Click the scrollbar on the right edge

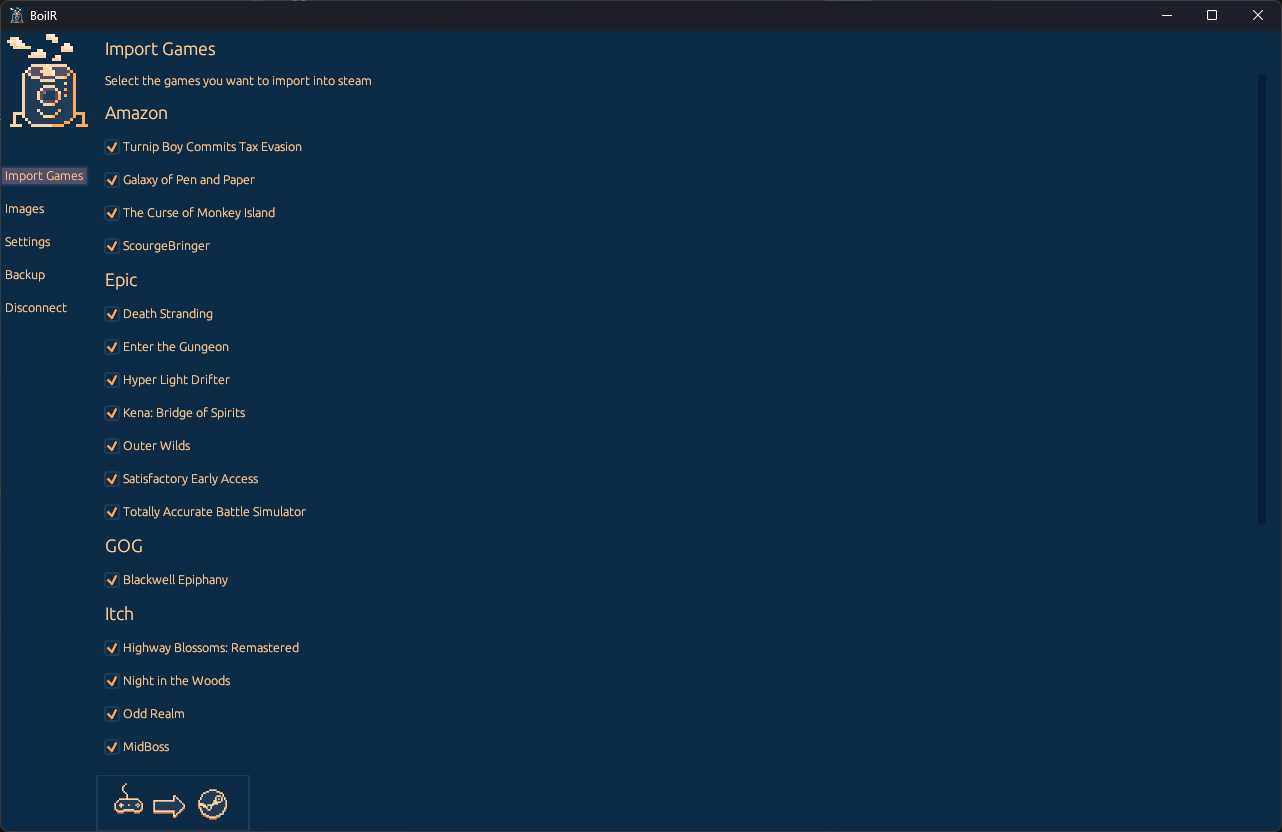coord(1261,300)
